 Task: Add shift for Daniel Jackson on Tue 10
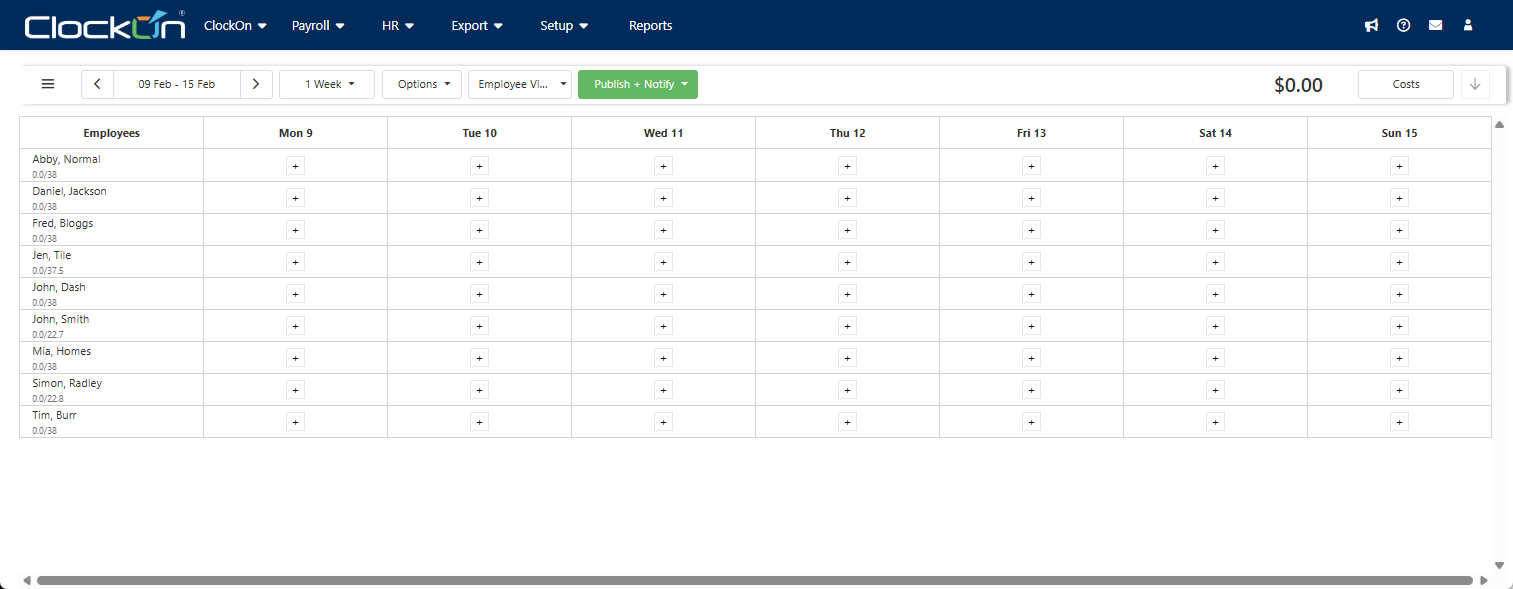pyautogui.click(x=479, y=198)
